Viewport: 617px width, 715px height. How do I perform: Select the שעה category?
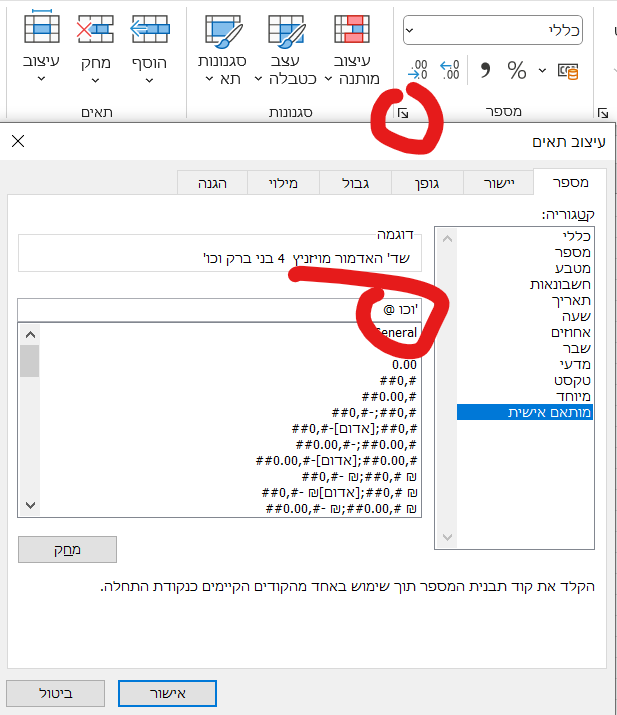[525, 316]
